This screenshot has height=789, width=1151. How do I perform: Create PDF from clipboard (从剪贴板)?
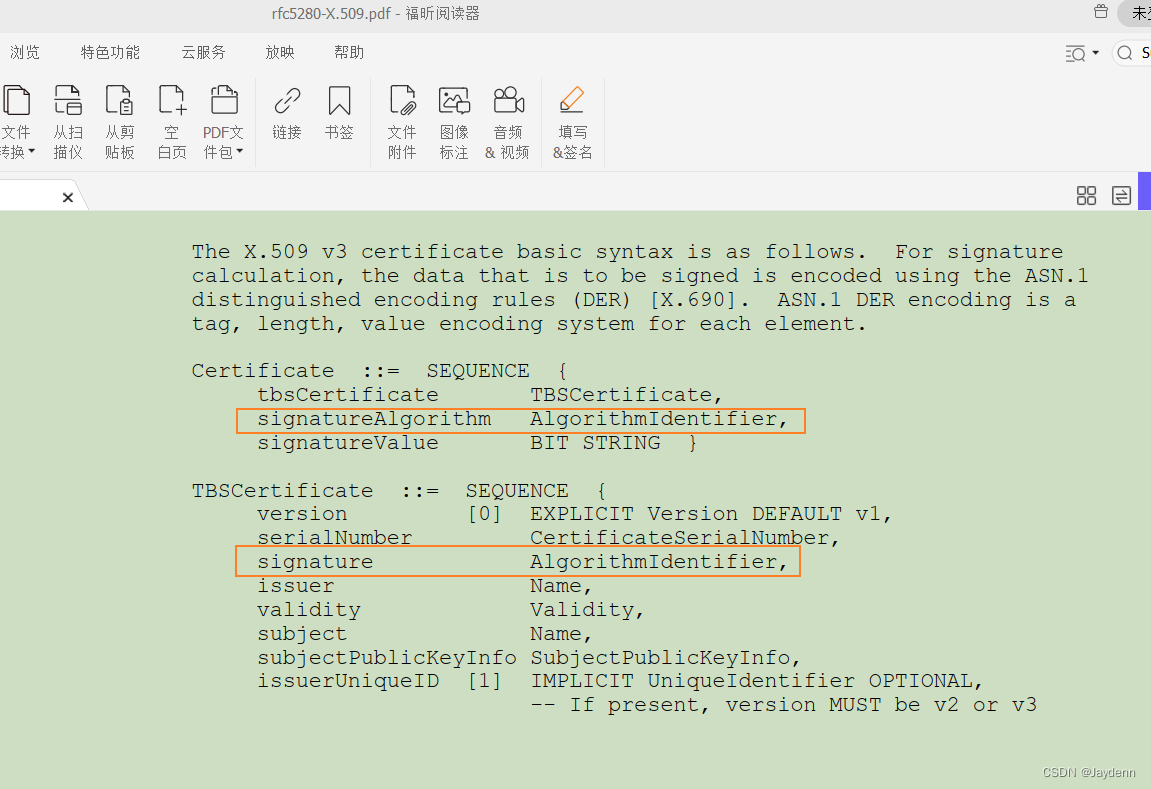click(120, 122)
